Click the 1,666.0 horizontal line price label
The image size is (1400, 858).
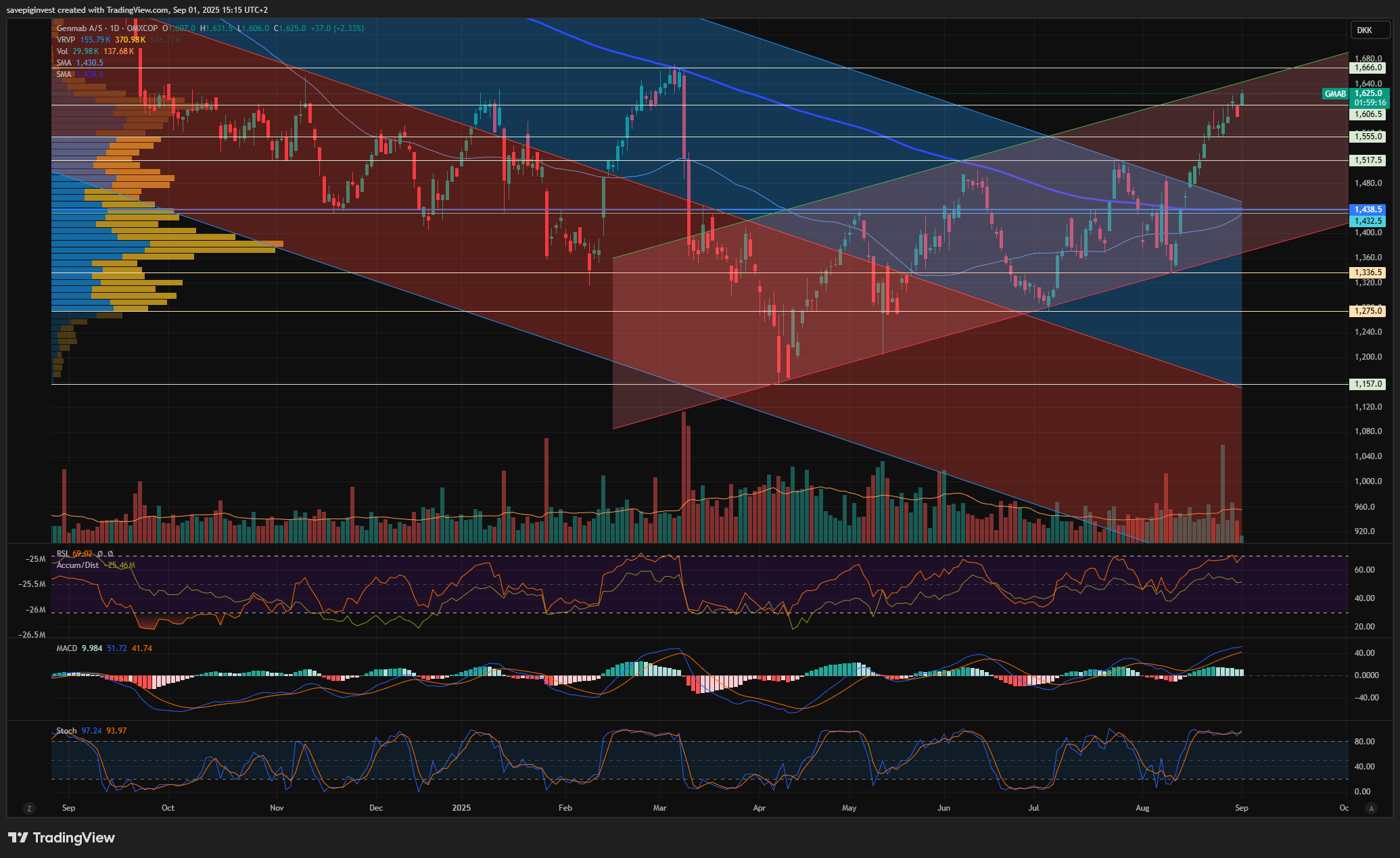[1367, 68]
